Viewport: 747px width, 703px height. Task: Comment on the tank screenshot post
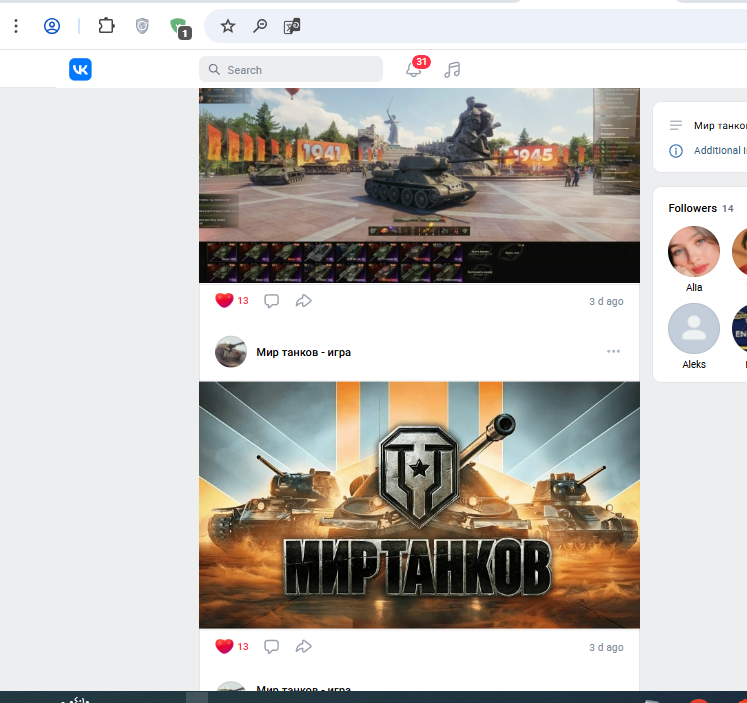coord(272,301)
